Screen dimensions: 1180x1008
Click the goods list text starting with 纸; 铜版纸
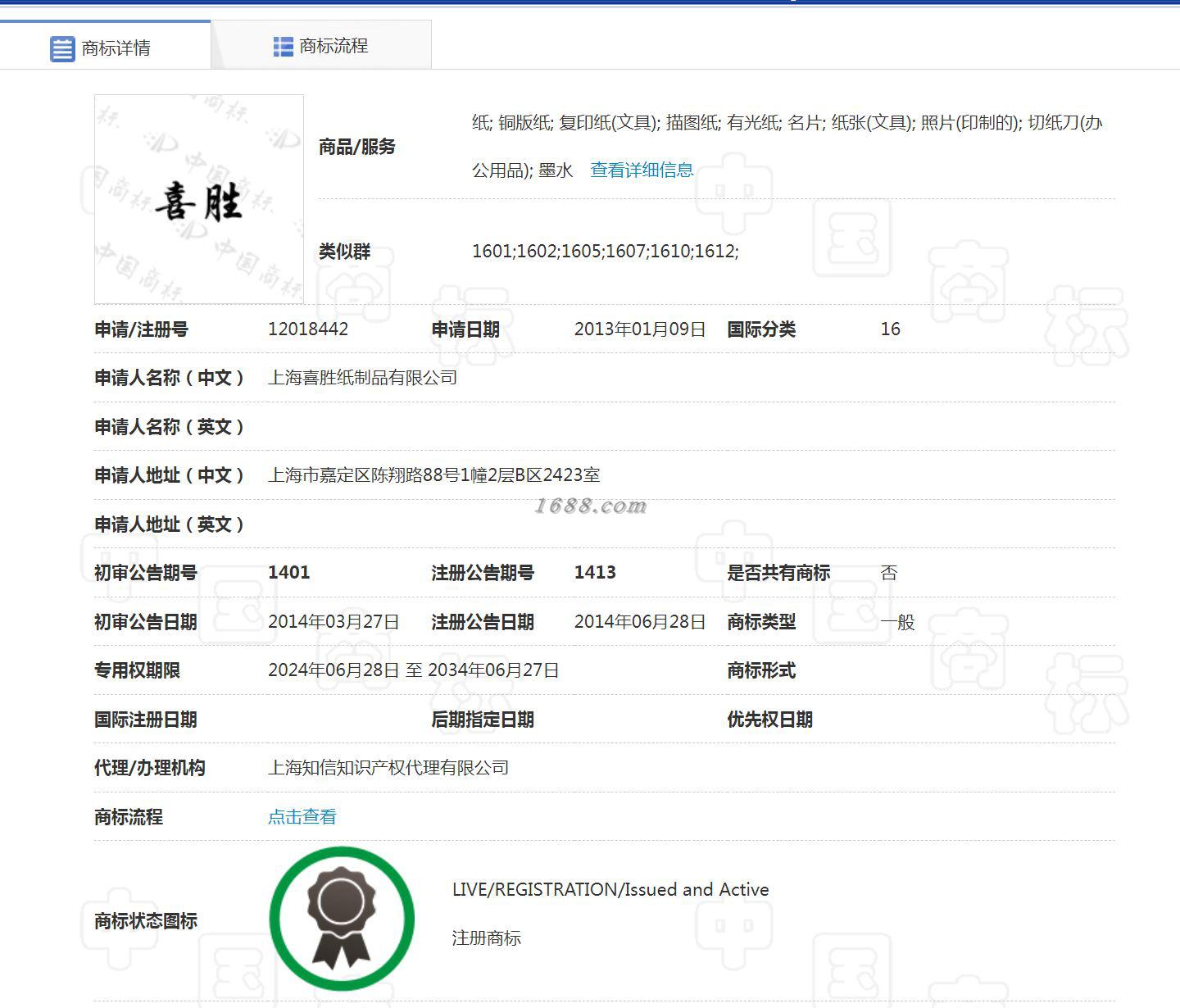click(787, 147)
